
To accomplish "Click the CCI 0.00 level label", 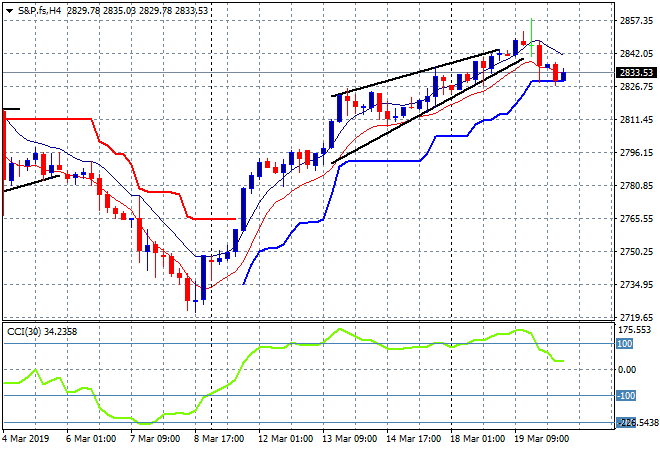I will click(627, 370).
